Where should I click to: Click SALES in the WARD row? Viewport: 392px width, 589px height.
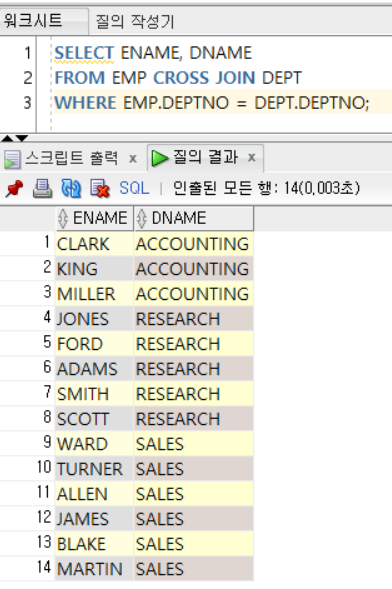[194, 444]
